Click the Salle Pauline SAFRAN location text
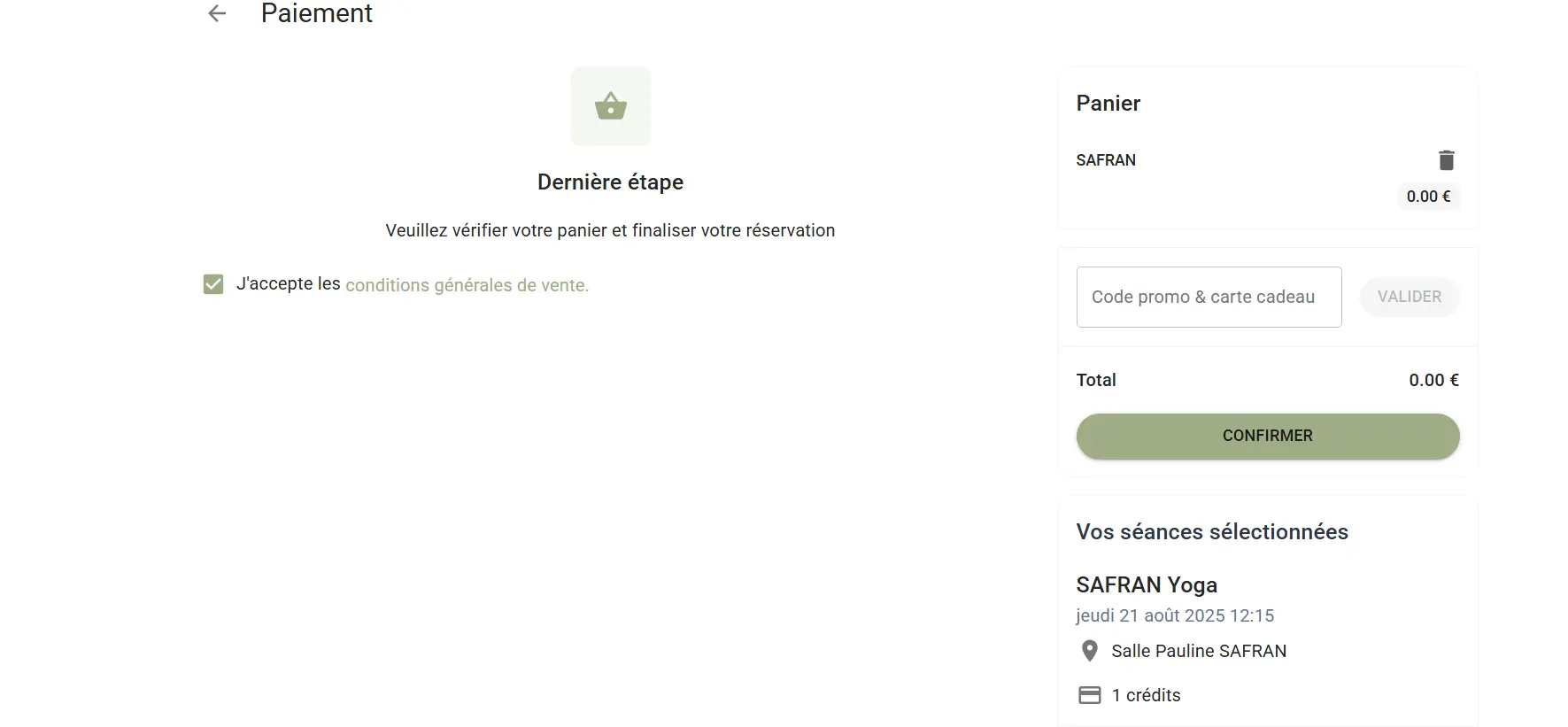 pos(1199,651)
